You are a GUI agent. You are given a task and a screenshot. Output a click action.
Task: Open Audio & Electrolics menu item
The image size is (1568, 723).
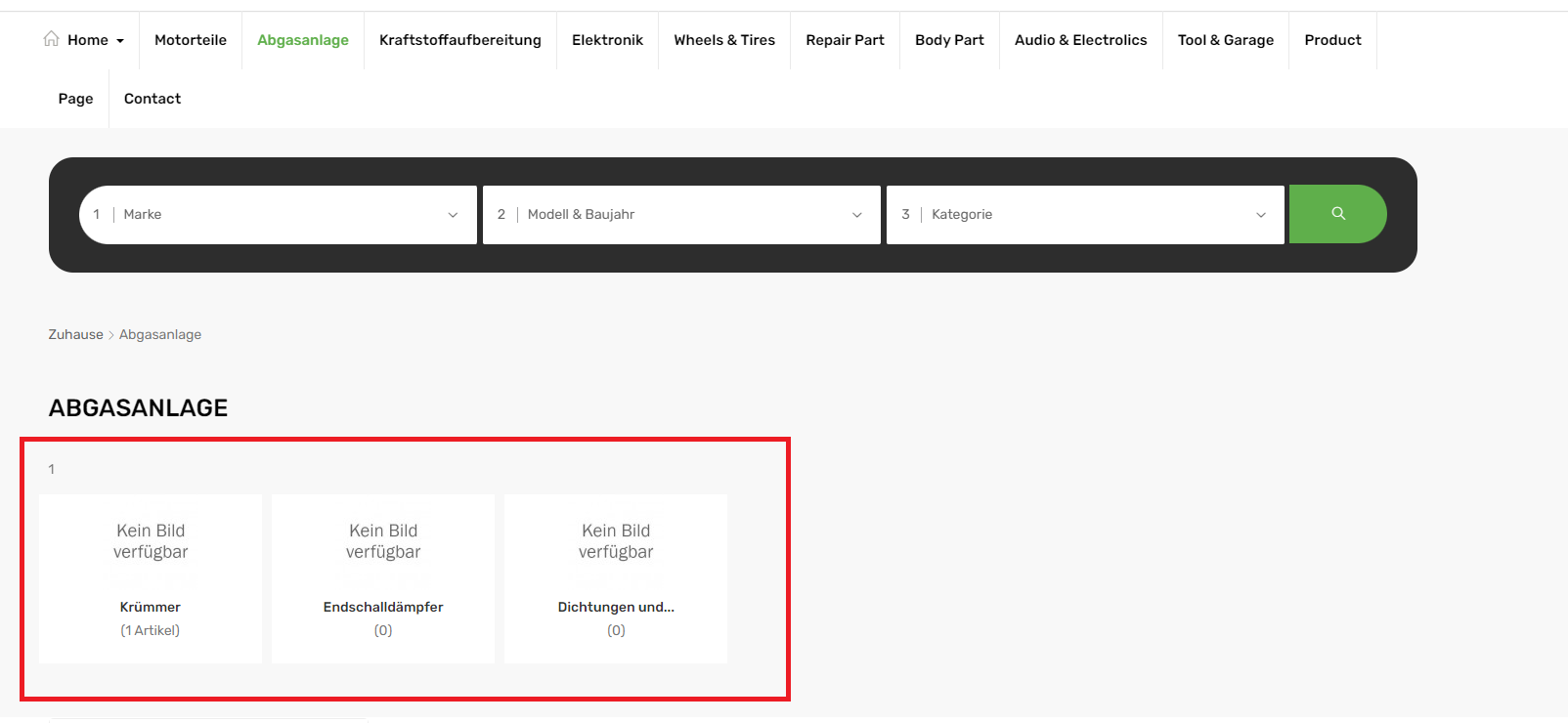tap(1081, 40)
